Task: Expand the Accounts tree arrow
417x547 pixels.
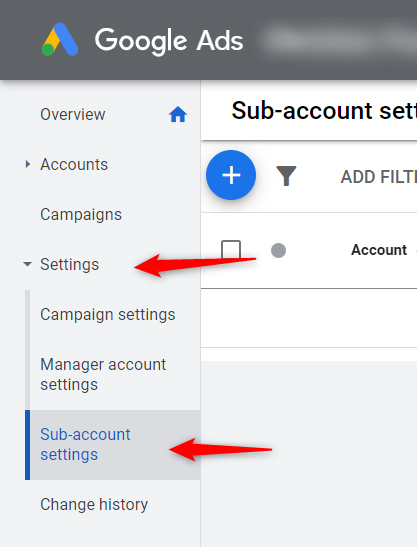Action: pyautogui.click(x=28, y=164)
